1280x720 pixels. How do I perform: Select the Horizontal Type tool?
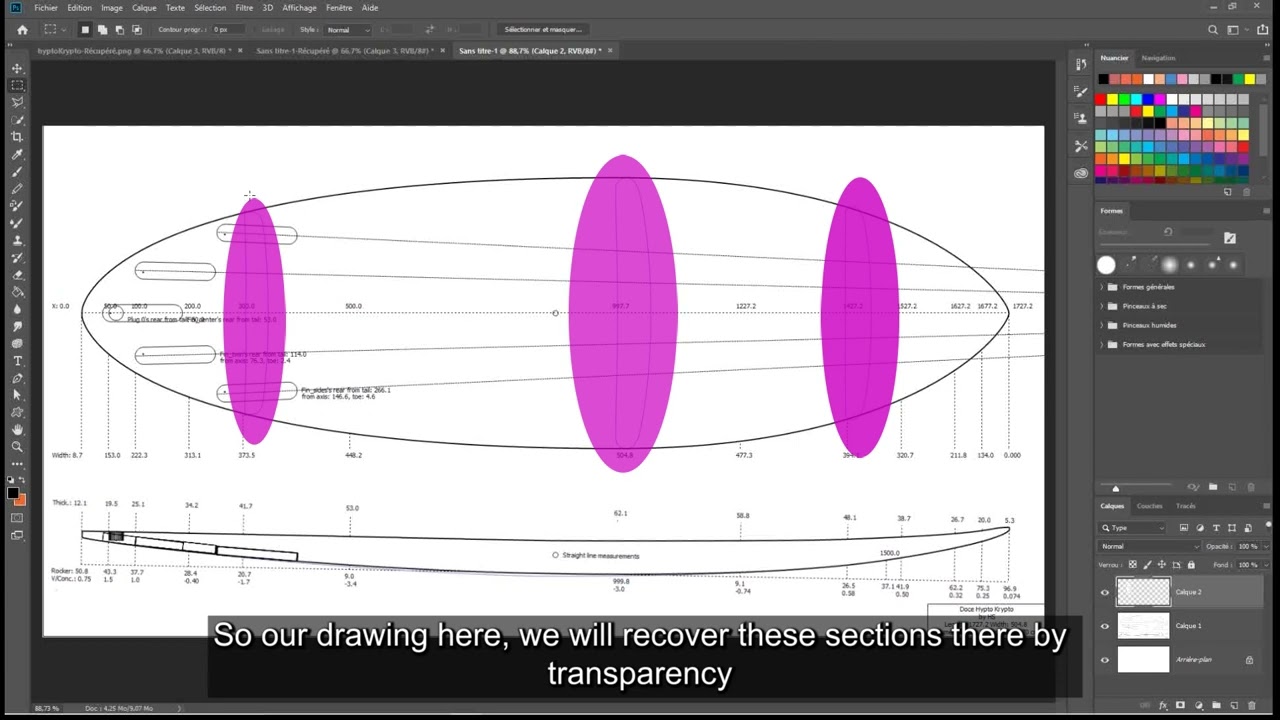17,360
